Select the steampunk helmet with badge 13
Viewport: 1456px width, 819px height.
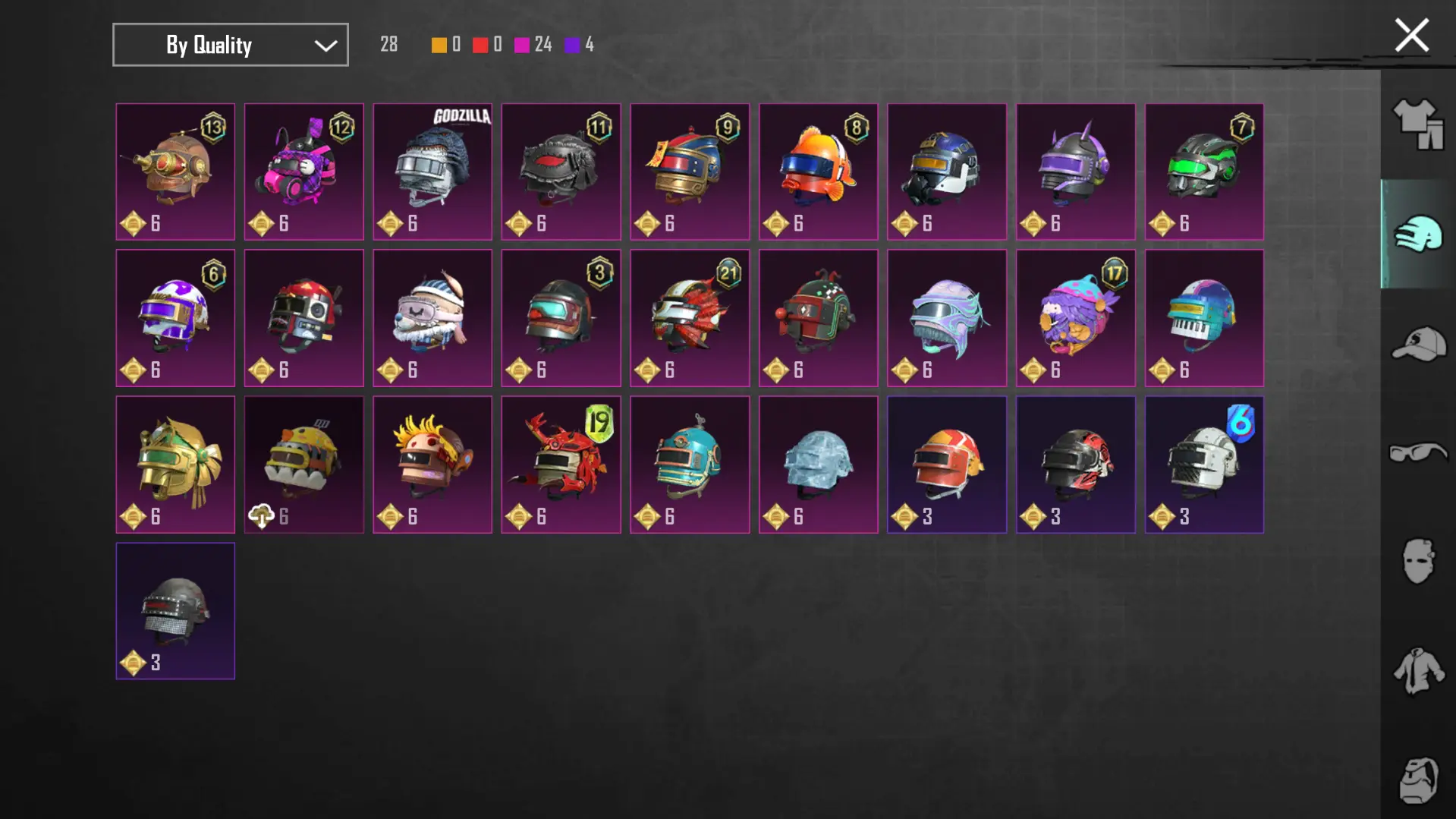pos(175,172)
